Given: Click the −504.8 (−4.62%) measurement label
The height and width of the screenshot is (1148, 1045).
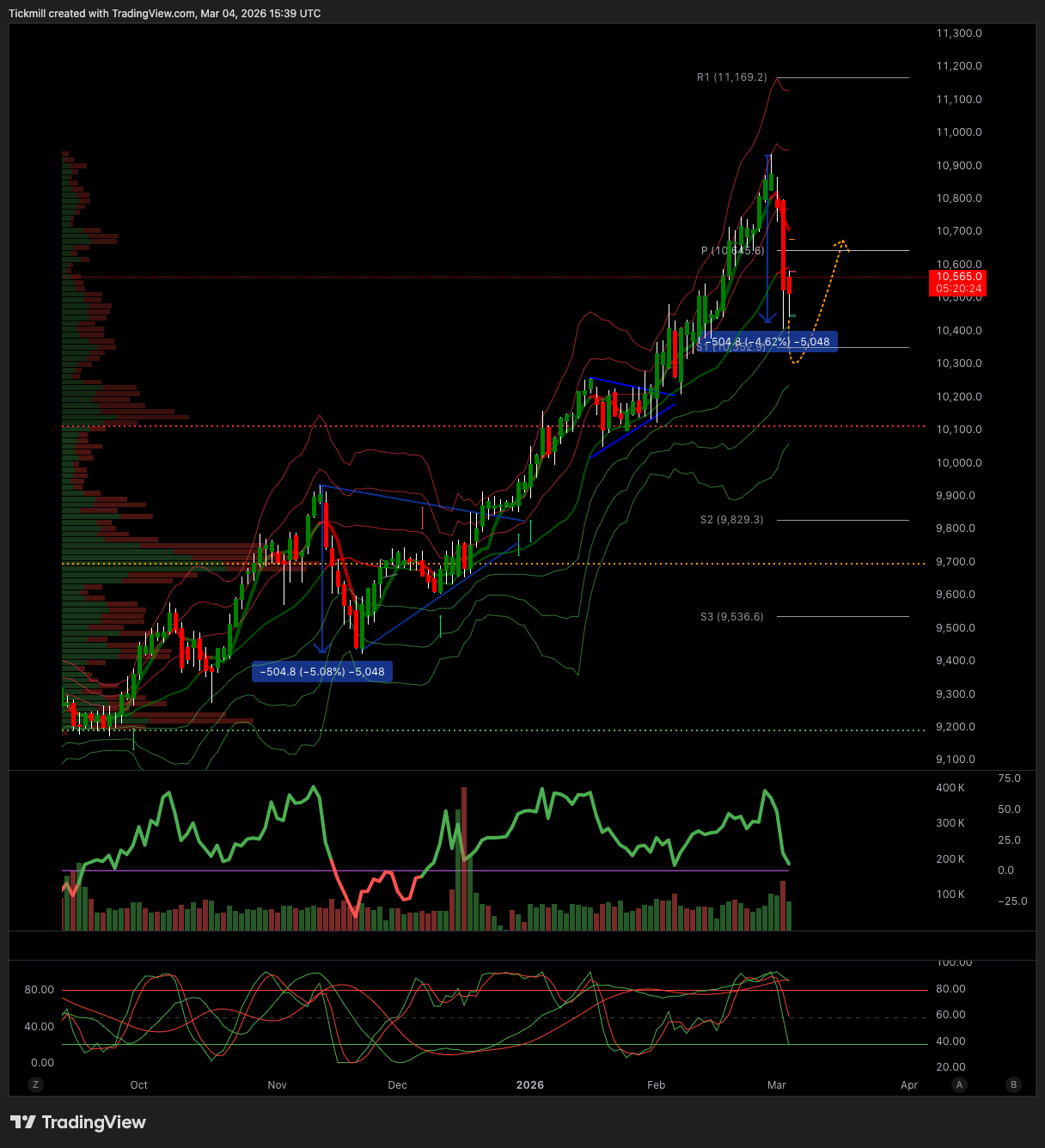Looking at the screenshot, I should coord(767,341).
